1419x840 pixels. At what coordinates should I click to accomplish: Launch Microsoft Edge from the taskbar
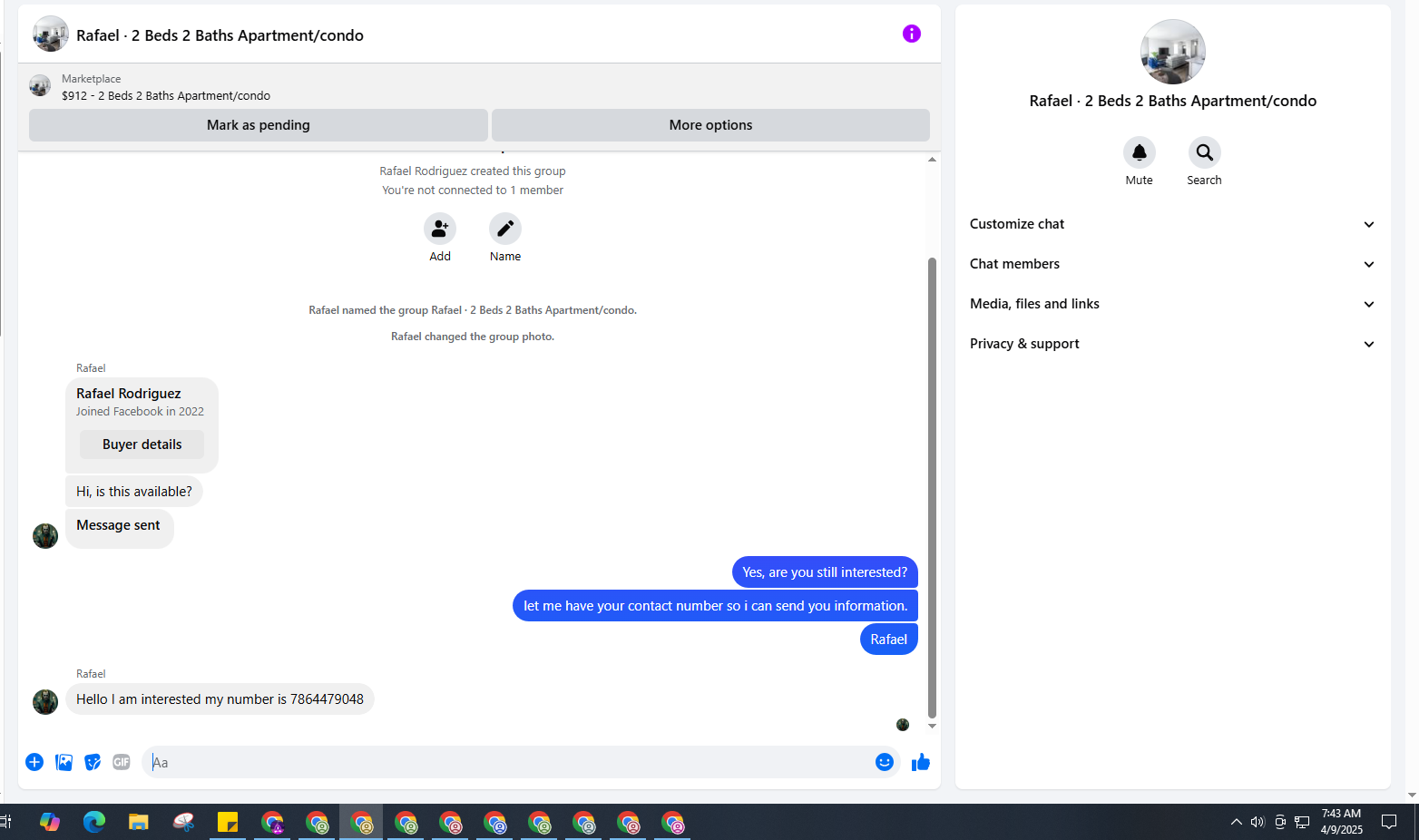94,823
